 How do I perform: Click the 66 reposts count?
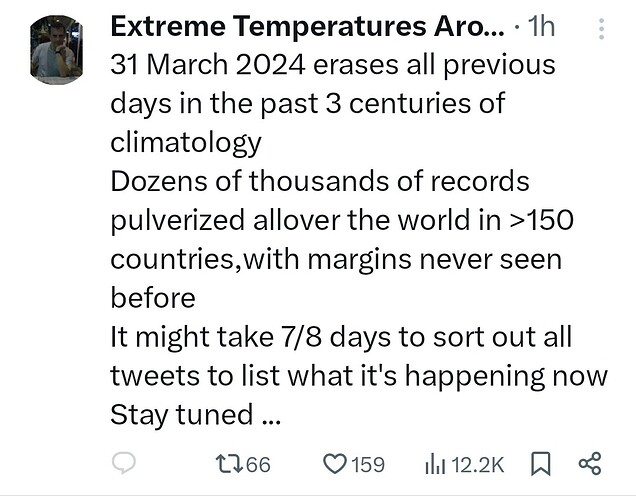coord(258,465)
